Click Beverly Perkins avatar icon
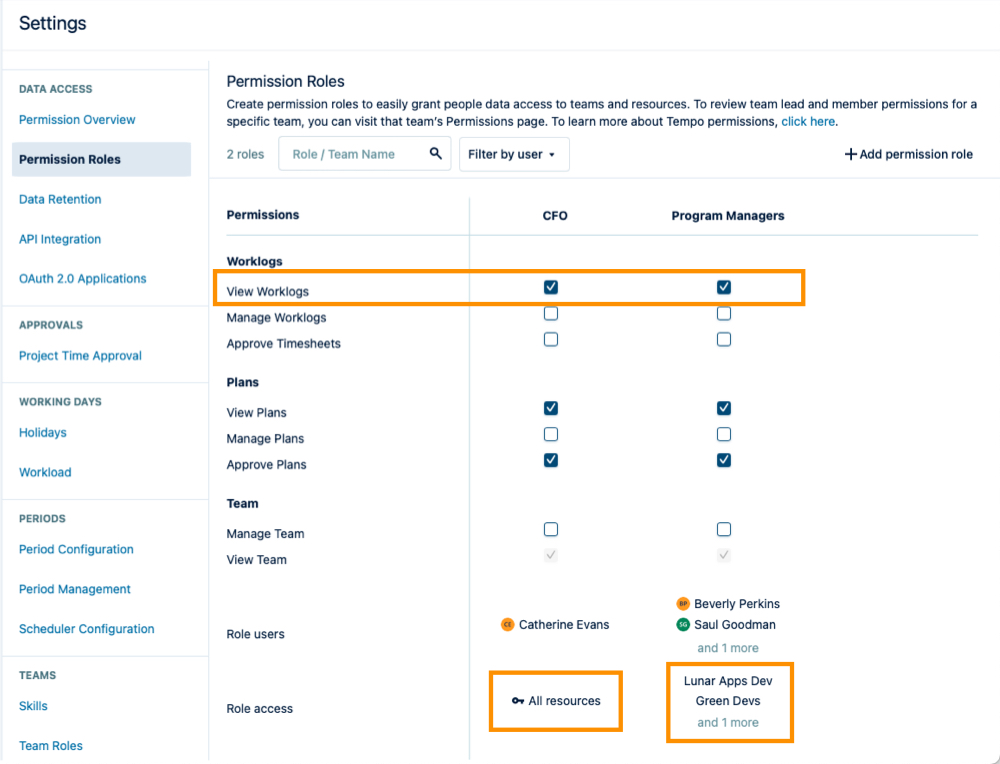Image resolution: width=1000 pixels, height=764 pixels. 683,604
